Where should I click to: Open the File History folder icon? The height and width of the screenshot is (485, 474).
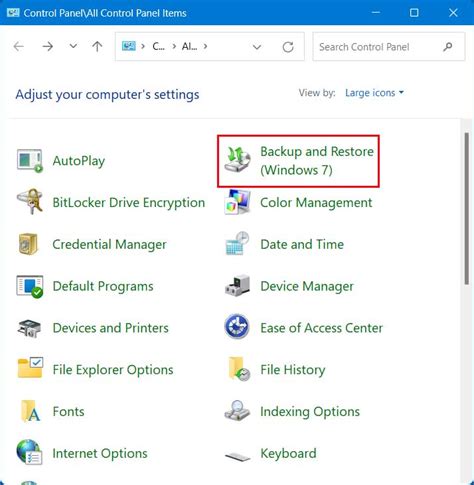[239, 369]
